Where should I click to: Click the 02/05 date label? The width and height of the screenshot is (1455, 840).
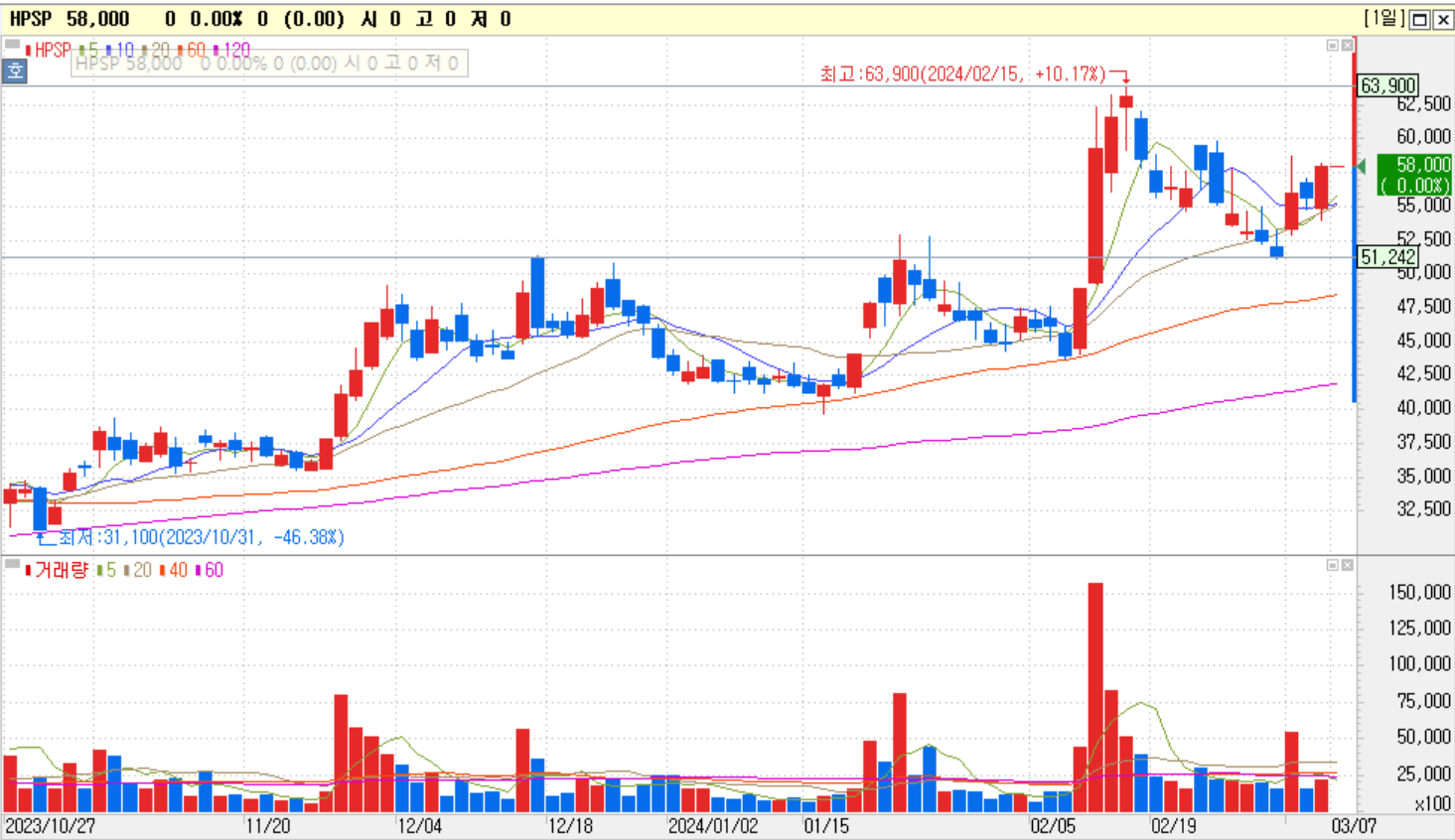(x=1053, y=826)
